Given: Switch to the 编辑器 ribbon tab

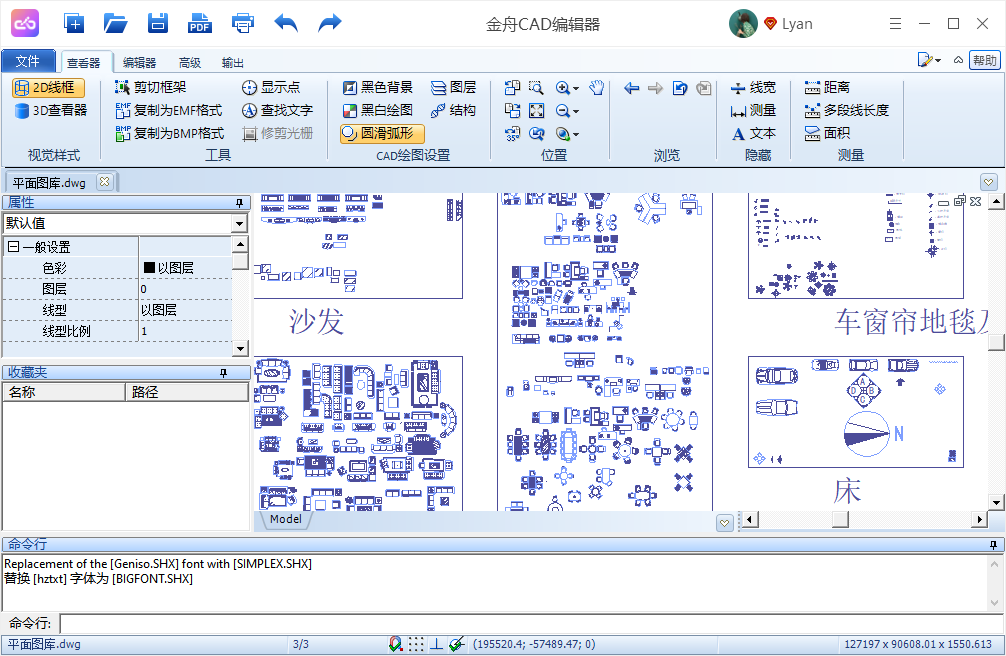Looking at the screenshot, I should click(139, 62).
